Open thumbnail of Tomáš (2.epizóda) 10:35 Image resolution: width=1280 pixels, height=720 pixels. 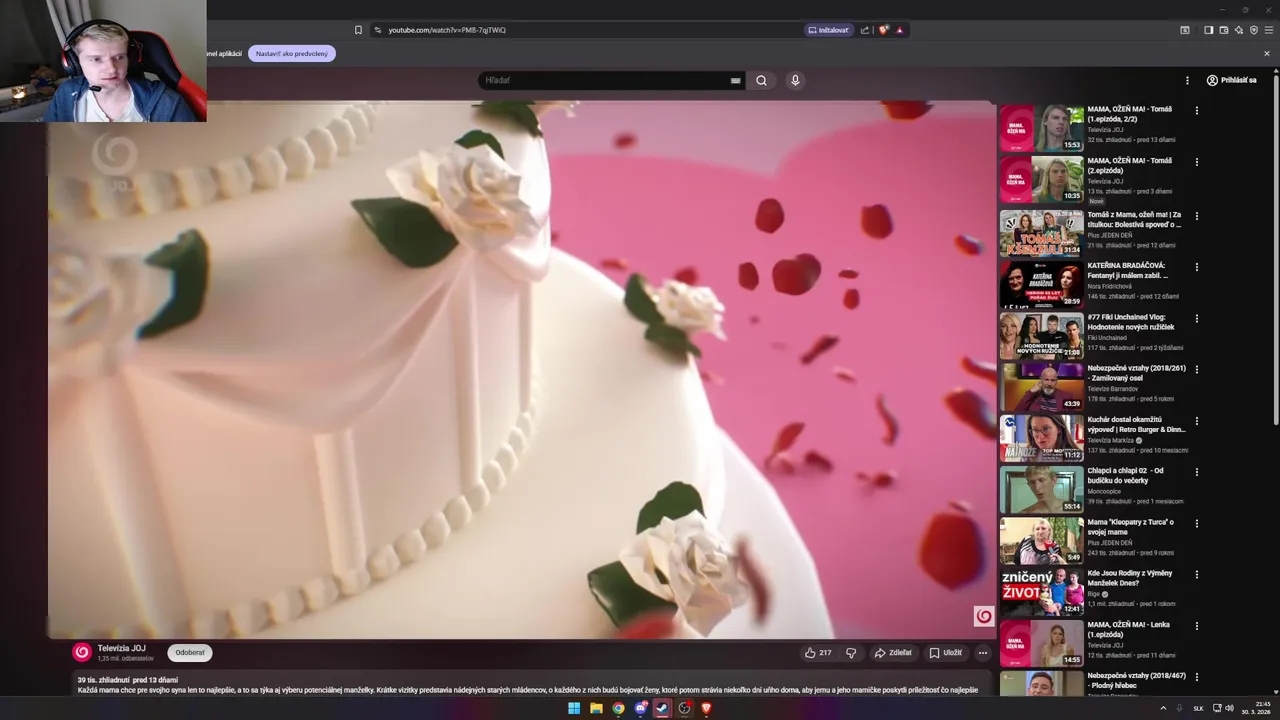point(1041,180)
